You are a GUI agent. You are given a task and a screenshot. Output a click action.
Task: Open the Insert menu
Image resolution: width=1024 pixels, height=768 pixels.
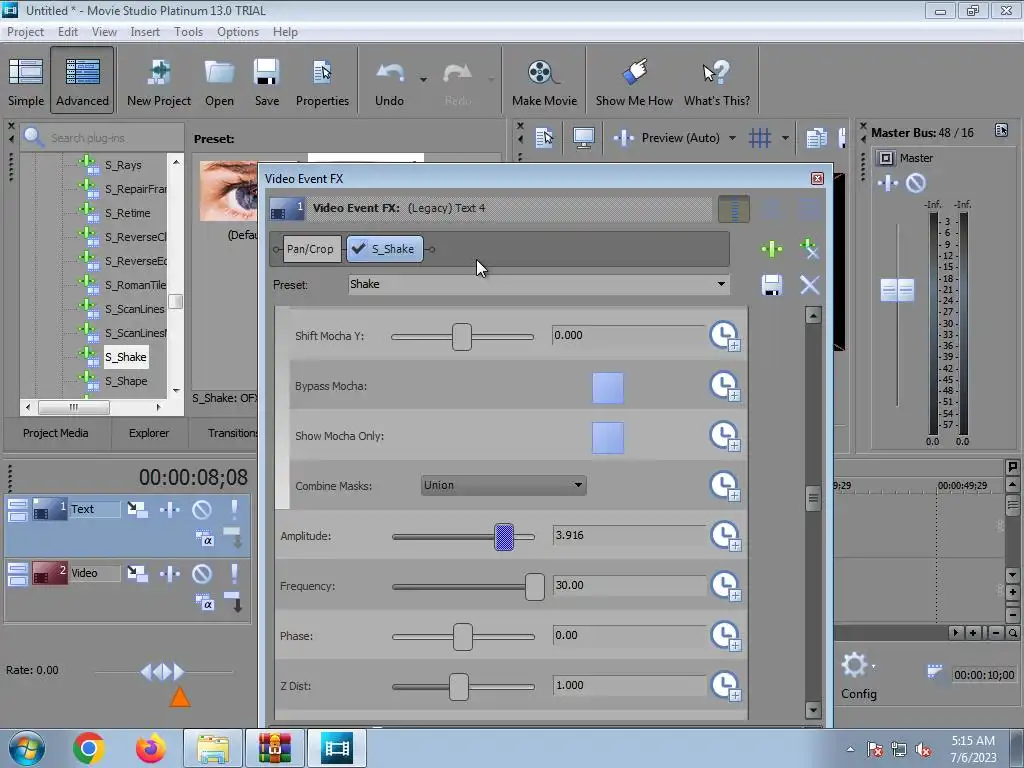[x=145, y=32]
